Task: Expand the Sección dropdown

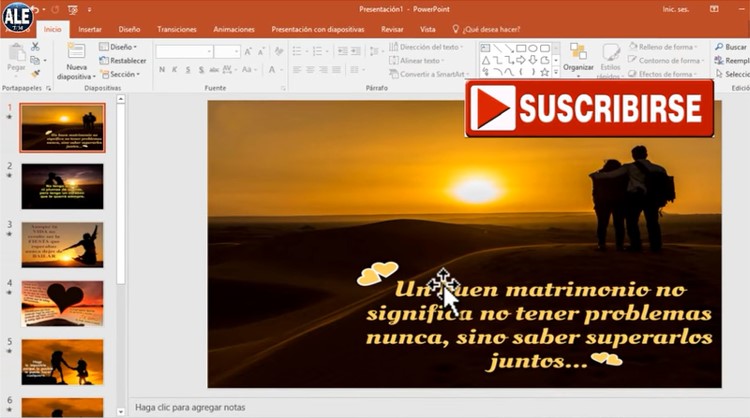Action: 123,74
